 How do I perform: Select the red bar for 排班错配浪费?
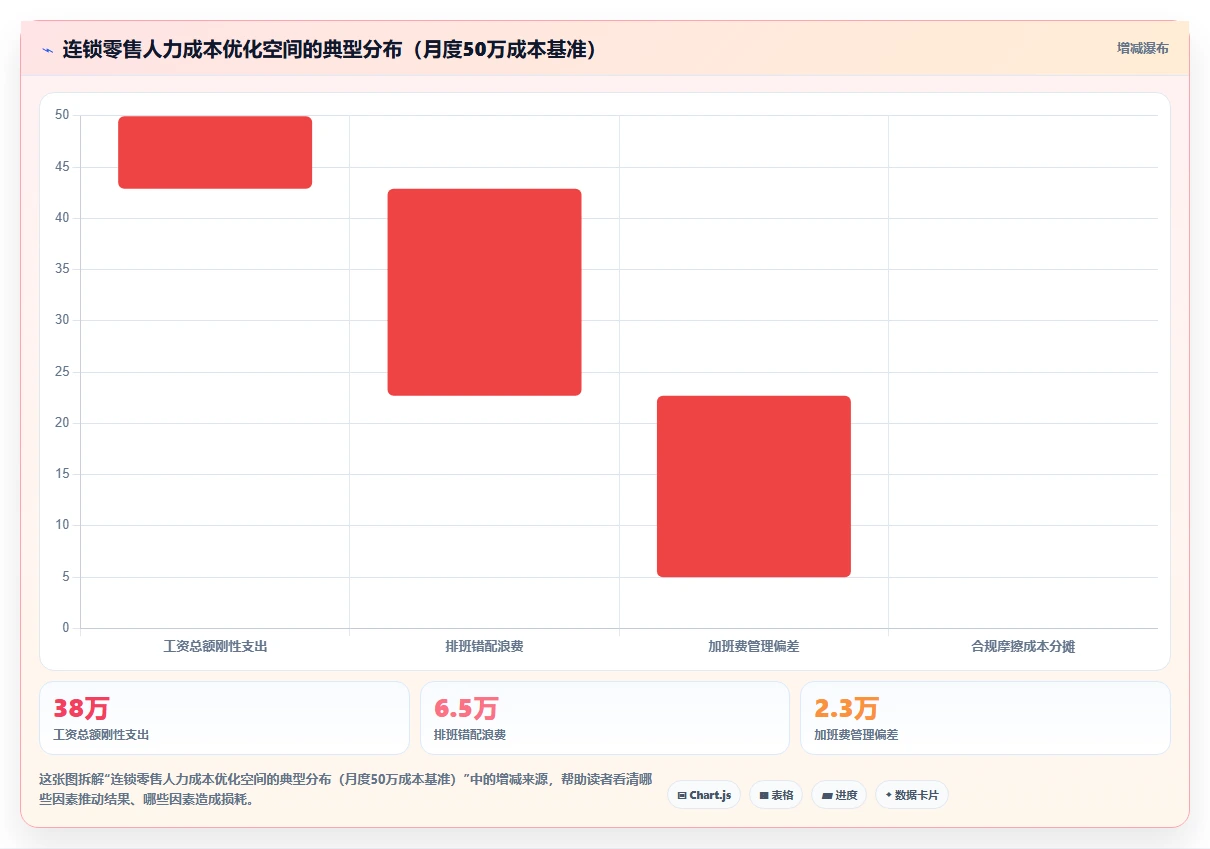coord(484,292)
